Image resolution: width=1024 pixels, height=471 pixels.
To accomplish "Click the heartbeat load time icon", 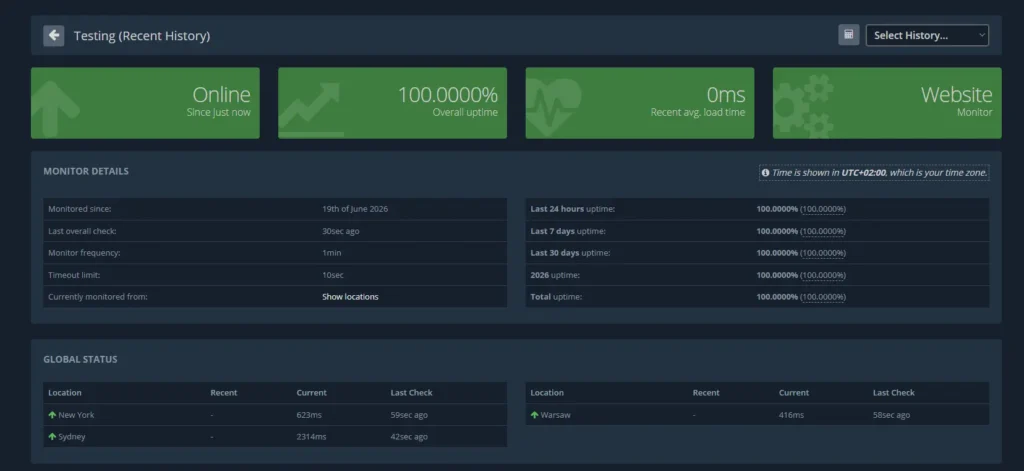I will pos(552,107).
